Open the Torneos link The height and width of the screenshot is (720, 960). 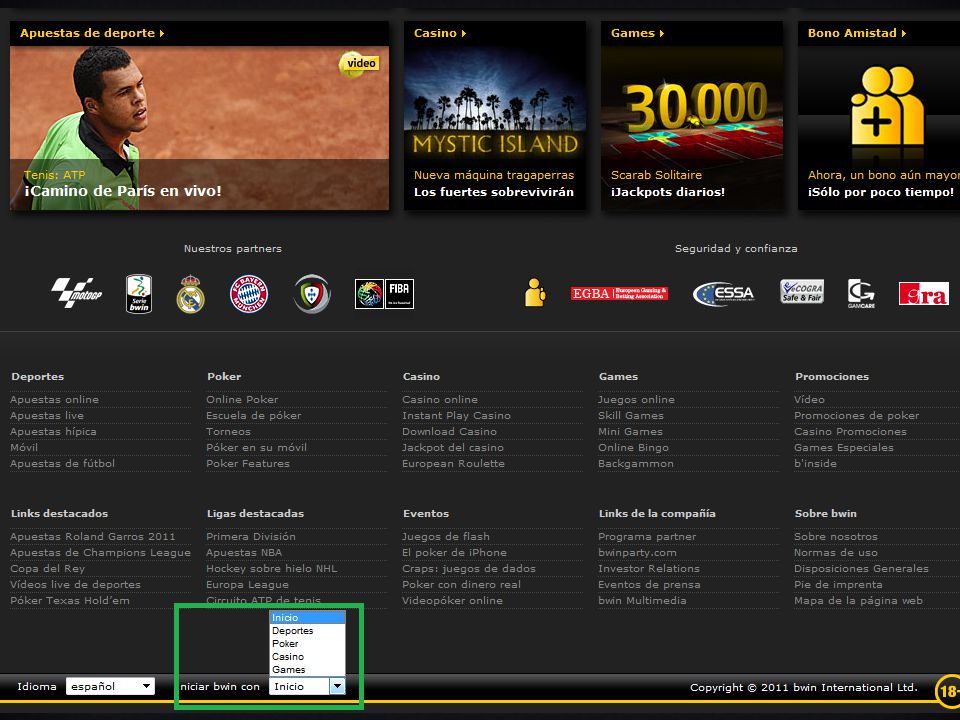click(228, 431)
